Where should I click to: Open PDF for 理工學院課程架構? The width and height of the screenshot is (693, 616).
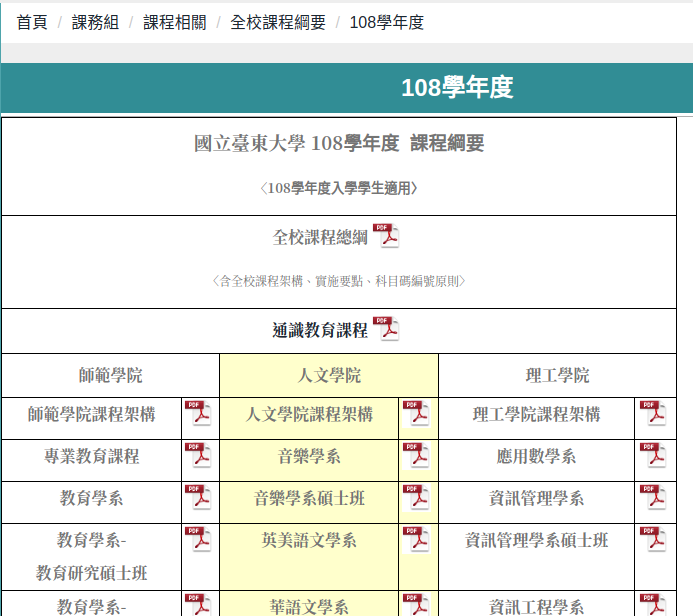click(653, 413)
